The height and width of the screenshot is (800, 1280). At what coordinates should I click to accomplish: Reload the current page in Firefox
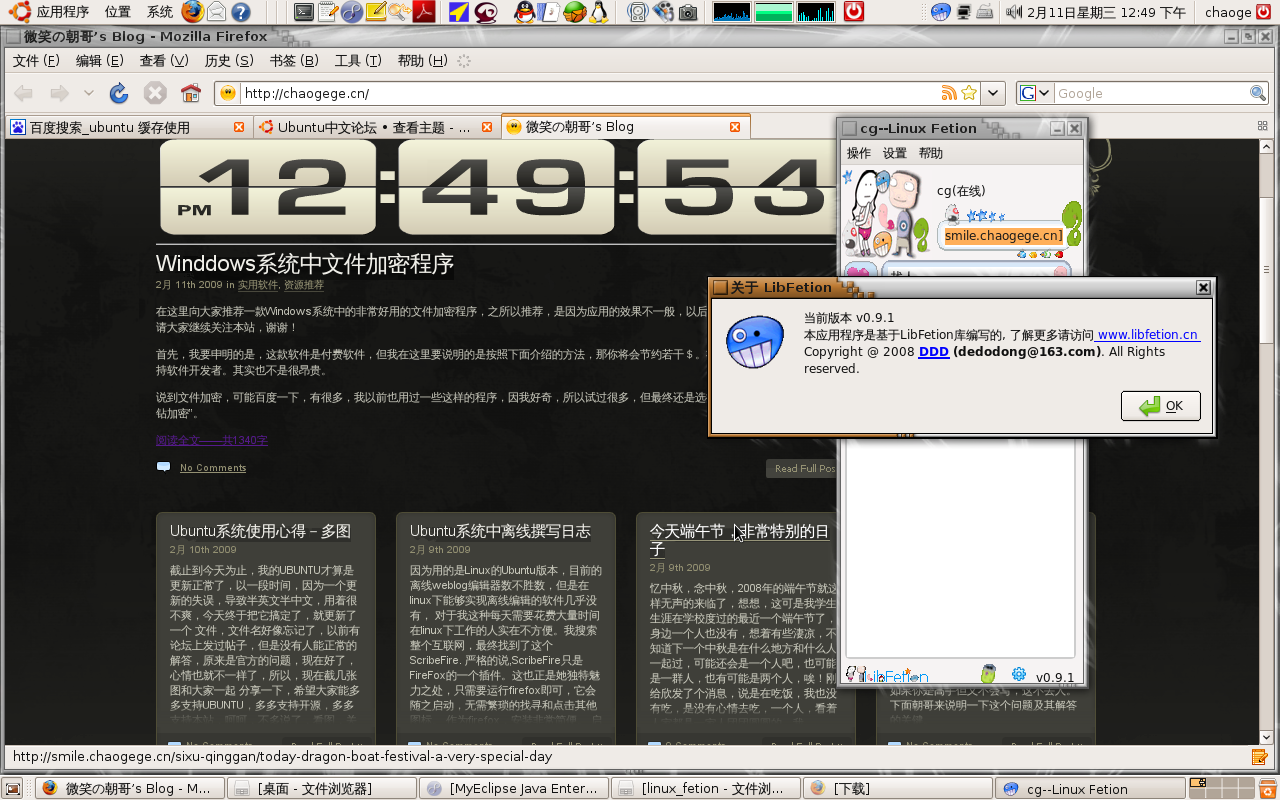point(119,93)
